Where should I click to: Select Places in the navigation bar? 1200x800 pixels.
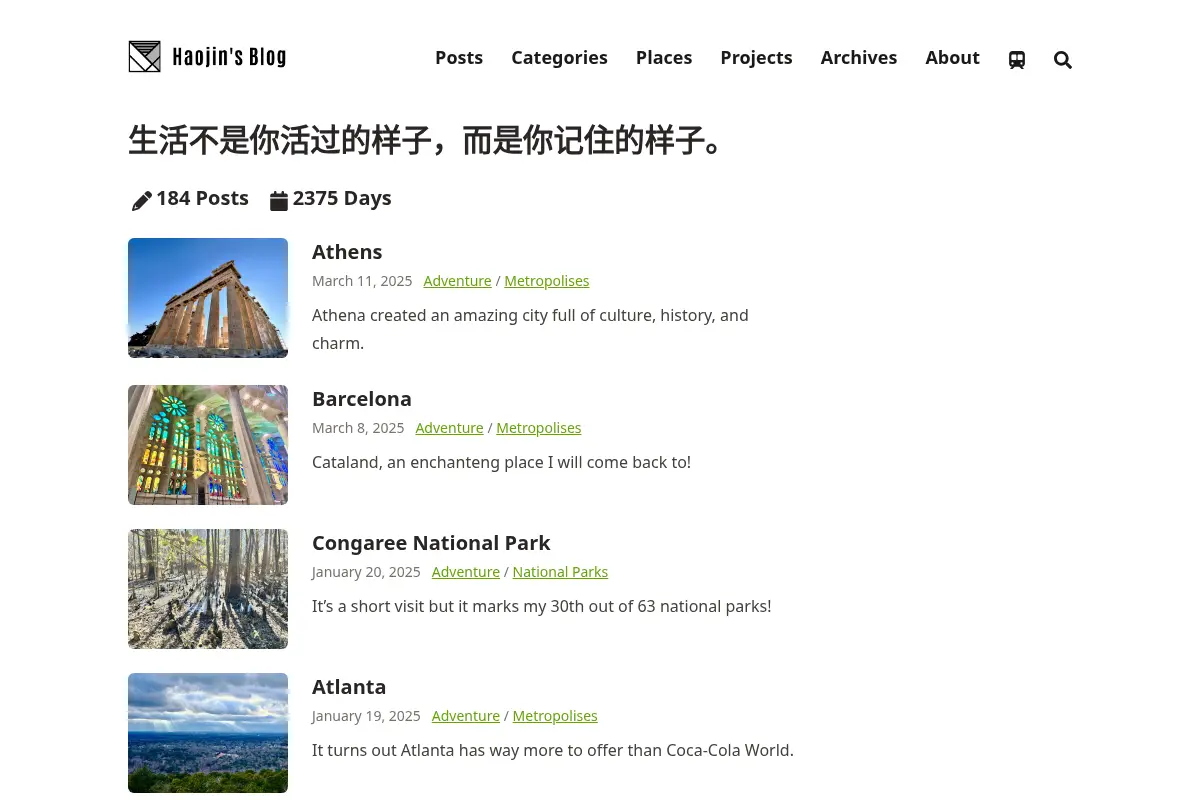(x=664, y=58)
